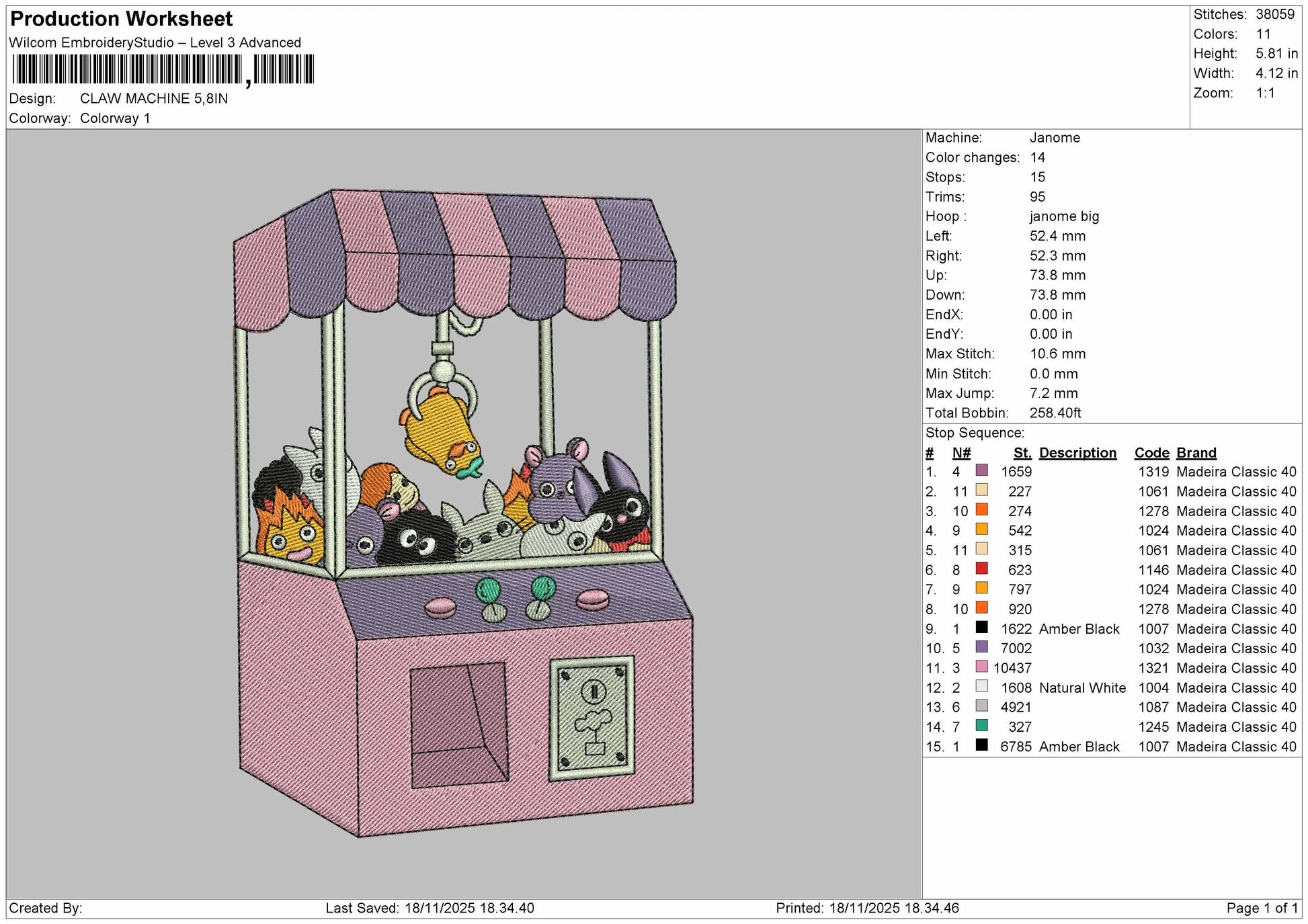Click the pink swatch in stop 11
Image resolution: width=1308 pixels, height=924 pixels.
tap(981, 667)
